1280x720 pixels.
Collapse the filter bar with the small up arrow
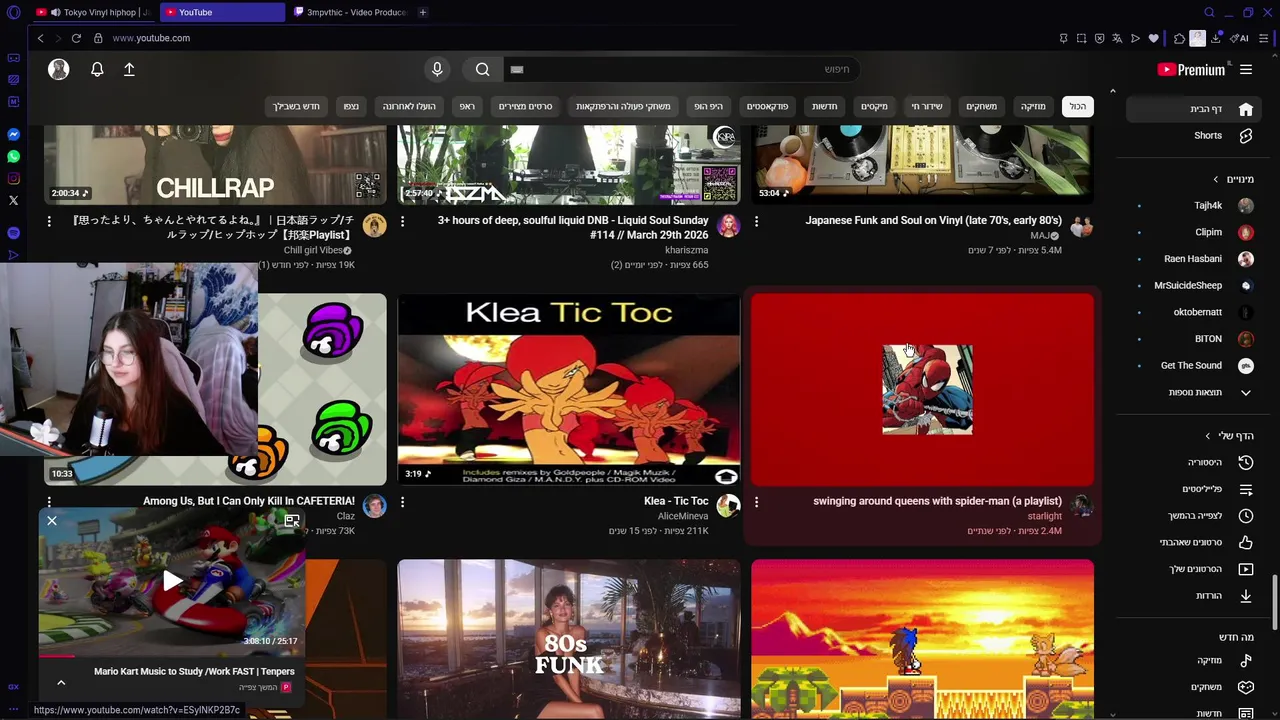tap(1112, 91)
